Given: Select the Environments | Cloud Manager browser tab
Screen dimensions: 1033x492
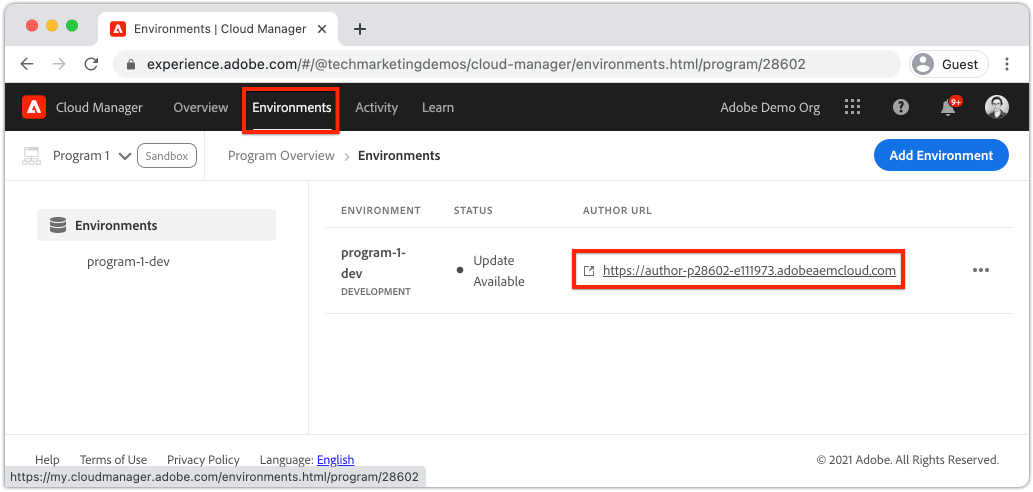Looking at the screenshot, I should point(217,29).
